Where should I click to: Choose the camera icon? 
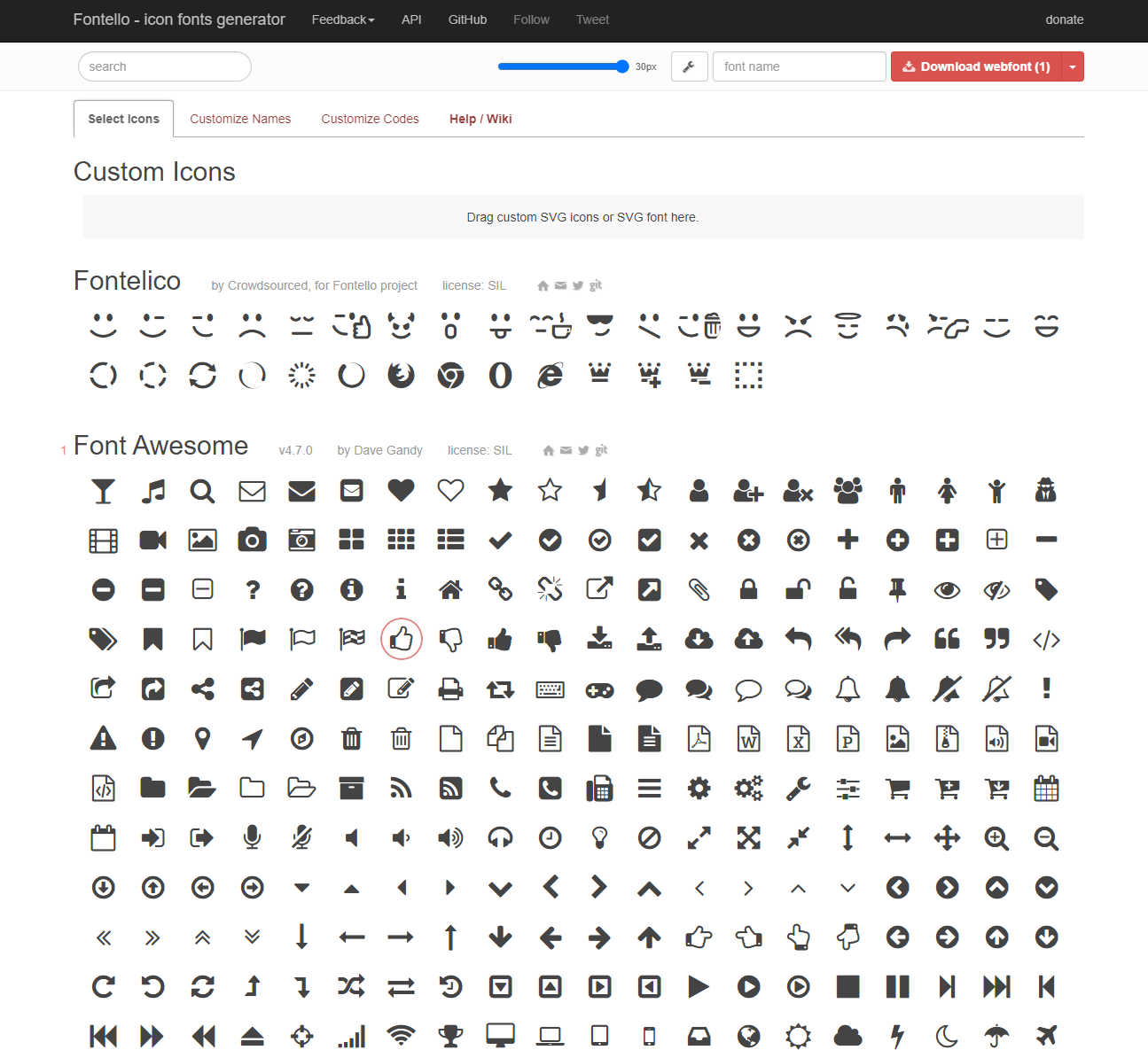click(x=253, y=540)
